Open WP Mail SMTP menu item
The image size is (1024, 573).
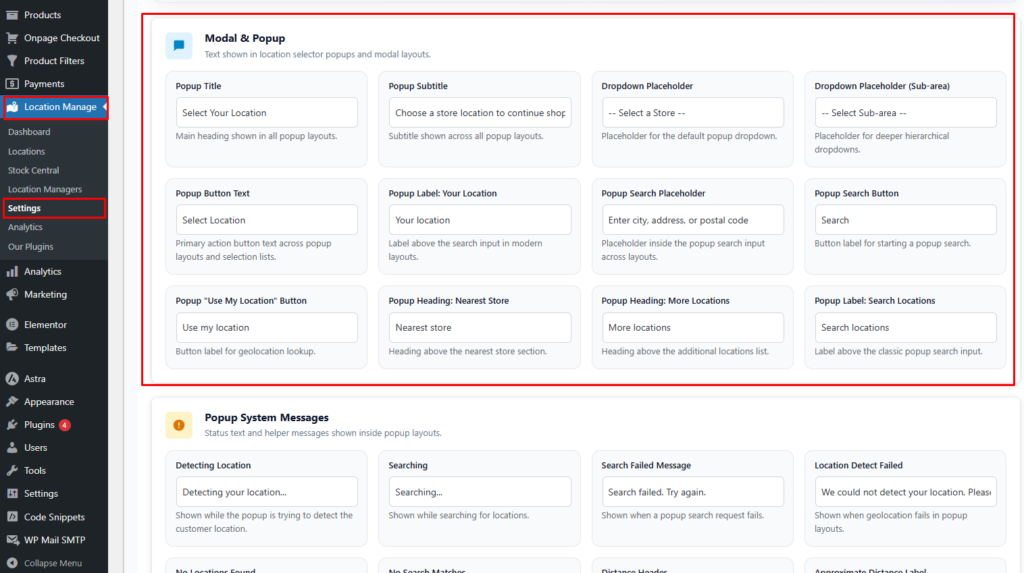coord(54,541)
